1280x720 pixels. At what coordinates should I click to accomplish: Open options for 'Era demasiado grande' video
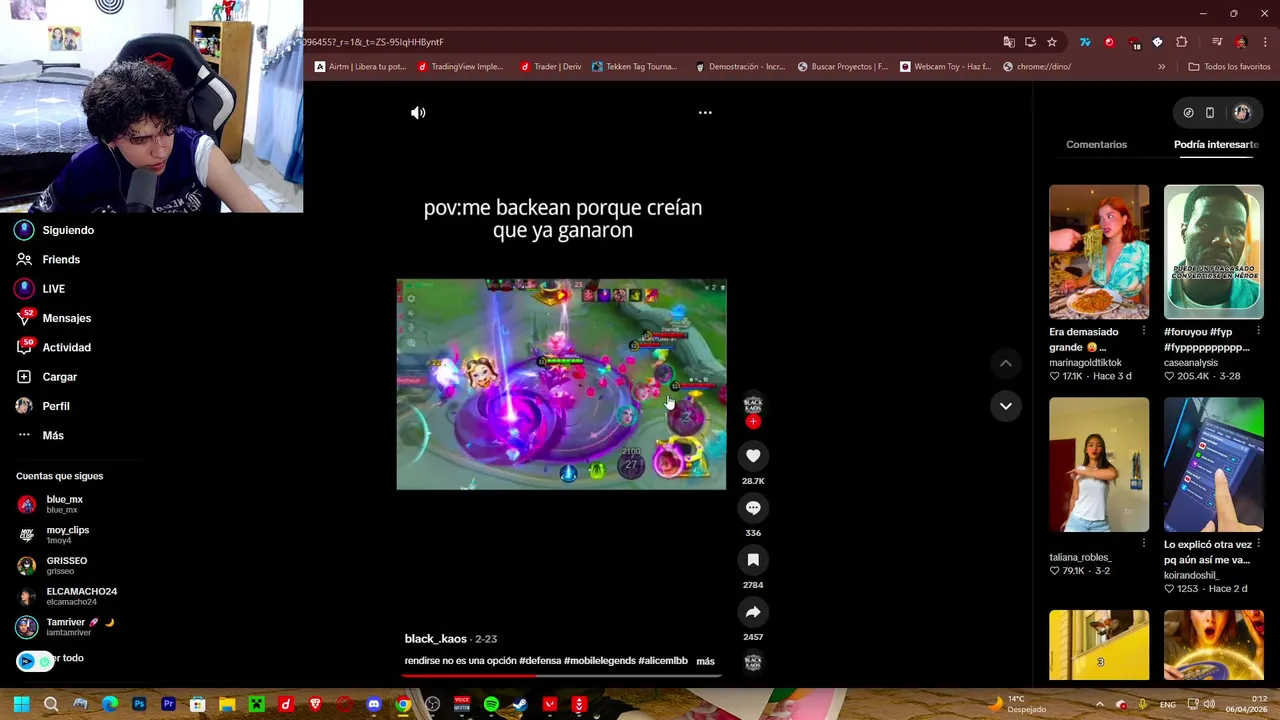click(x=1144, y=331)
